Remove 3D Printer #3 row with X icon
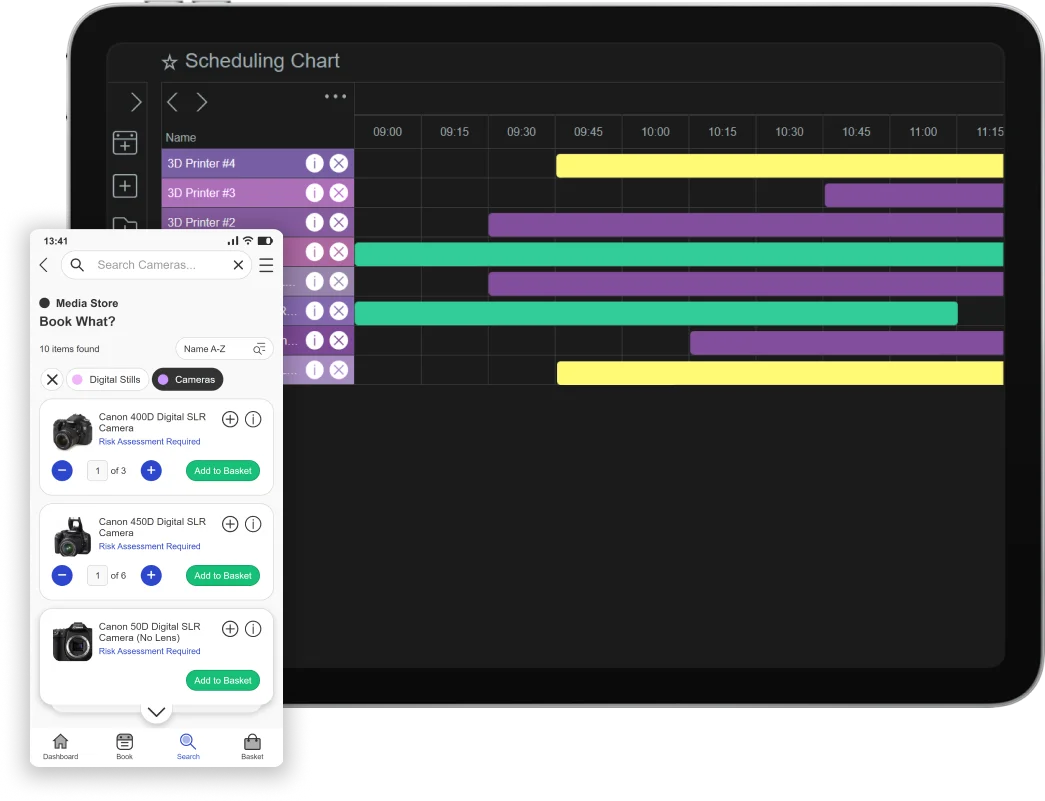1045x801 pixels. (x=339, y=193)
